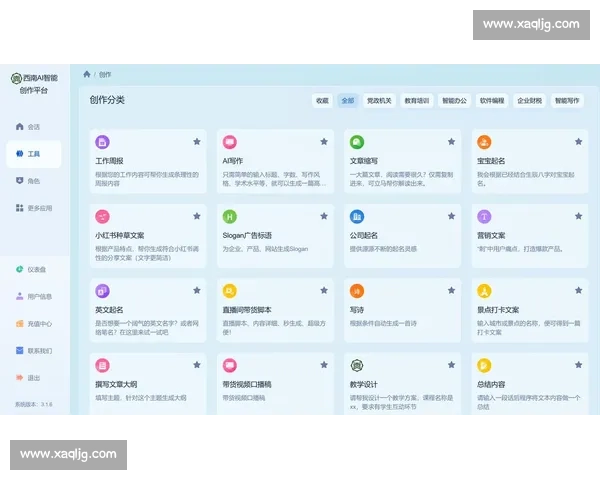Open the 公司起名 blue icon
This screenshot has height=480, width=600.
click(357, 217)
